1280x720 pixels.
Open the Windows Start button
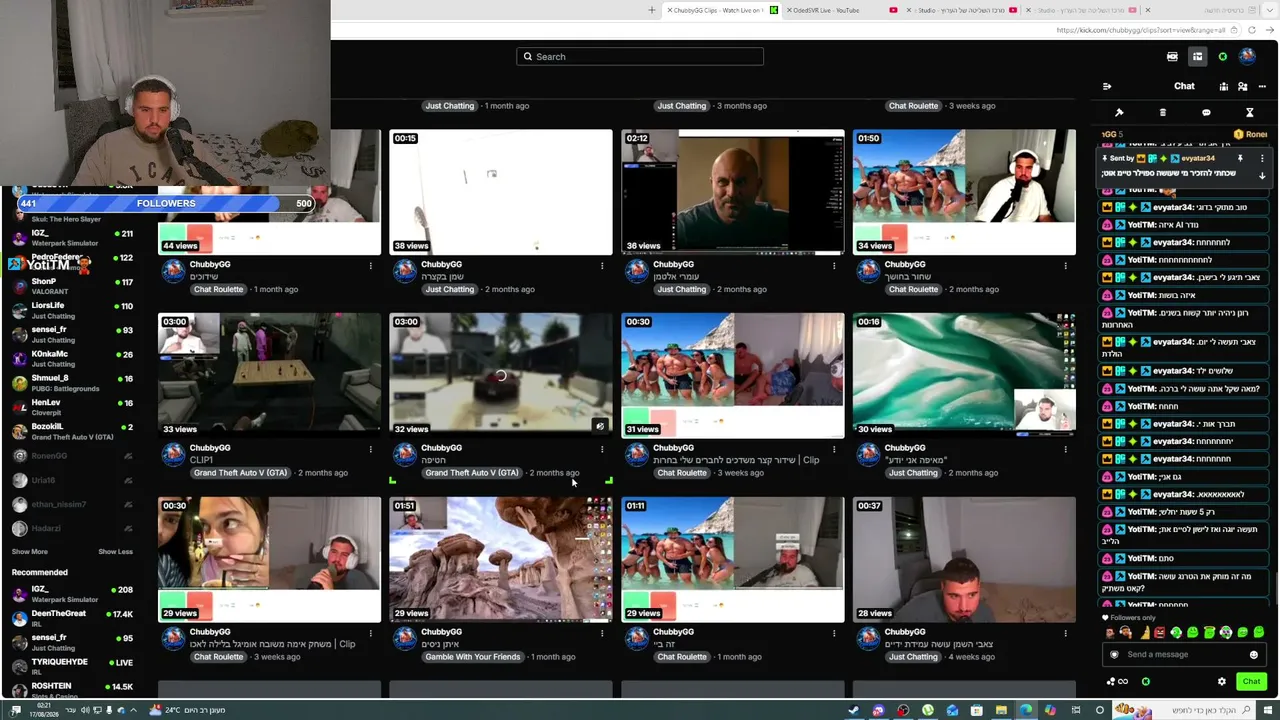point(1268,711)
